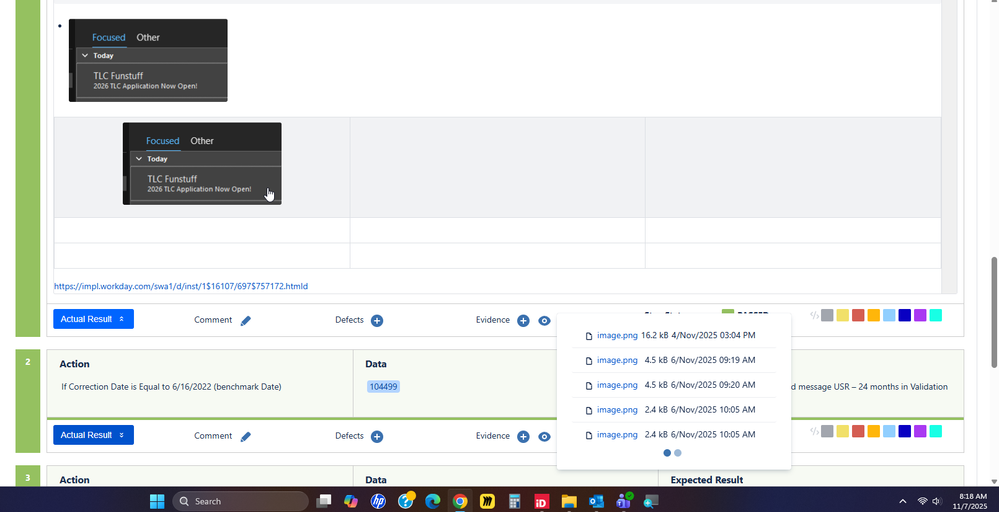Open the impl.workday.com htmld link
The height and width of the screenshot is (512, 999).
181,287
